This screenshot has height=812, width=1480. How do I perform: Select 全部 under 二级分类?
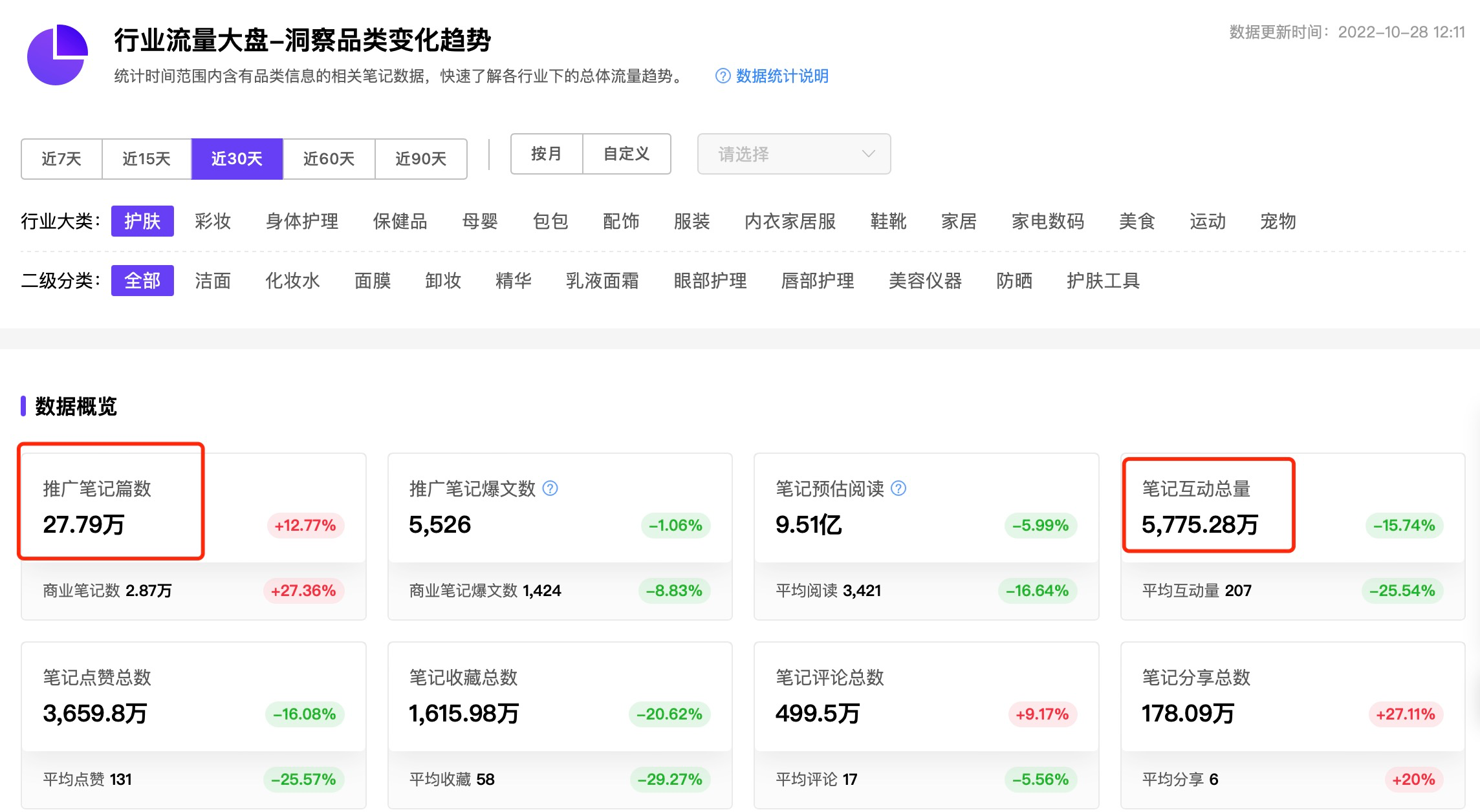pos(142,281)
